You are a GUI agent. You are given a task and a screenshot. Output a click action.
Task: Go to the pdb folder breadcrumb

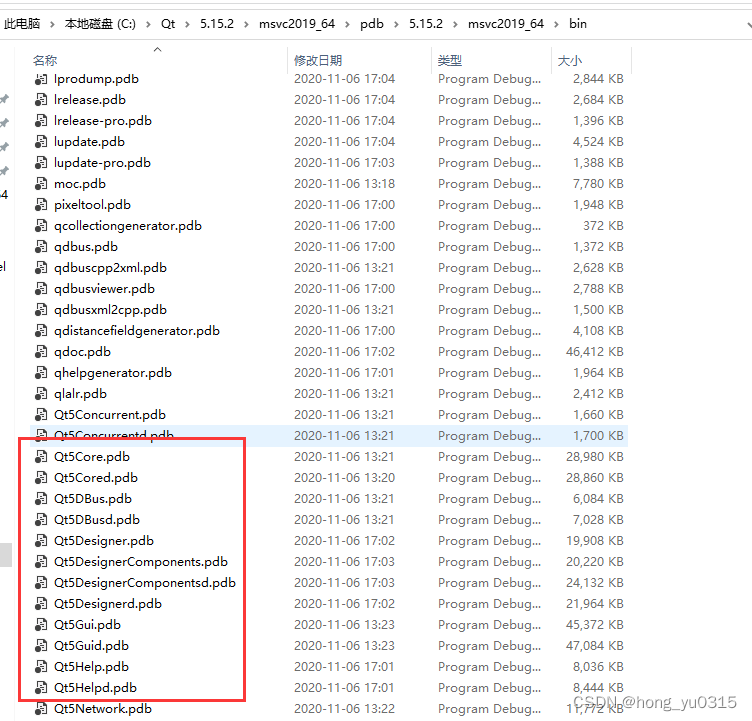tap(372, 24)
